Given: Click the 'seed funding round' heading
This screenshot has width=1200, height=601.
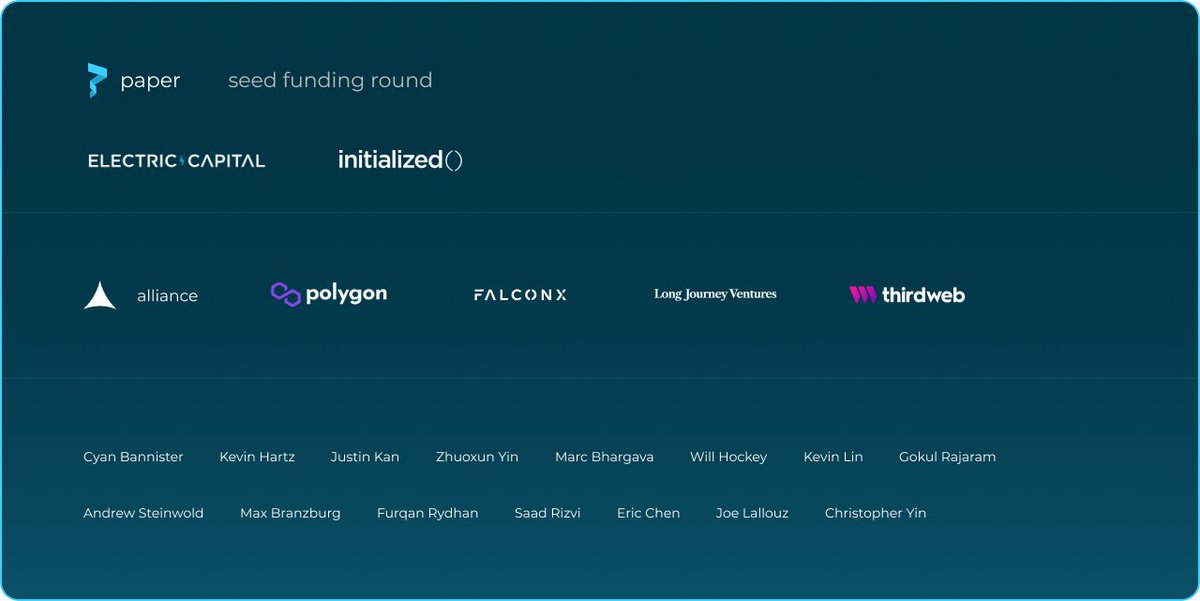Looking at the screenshot, I should click(330, 80).
